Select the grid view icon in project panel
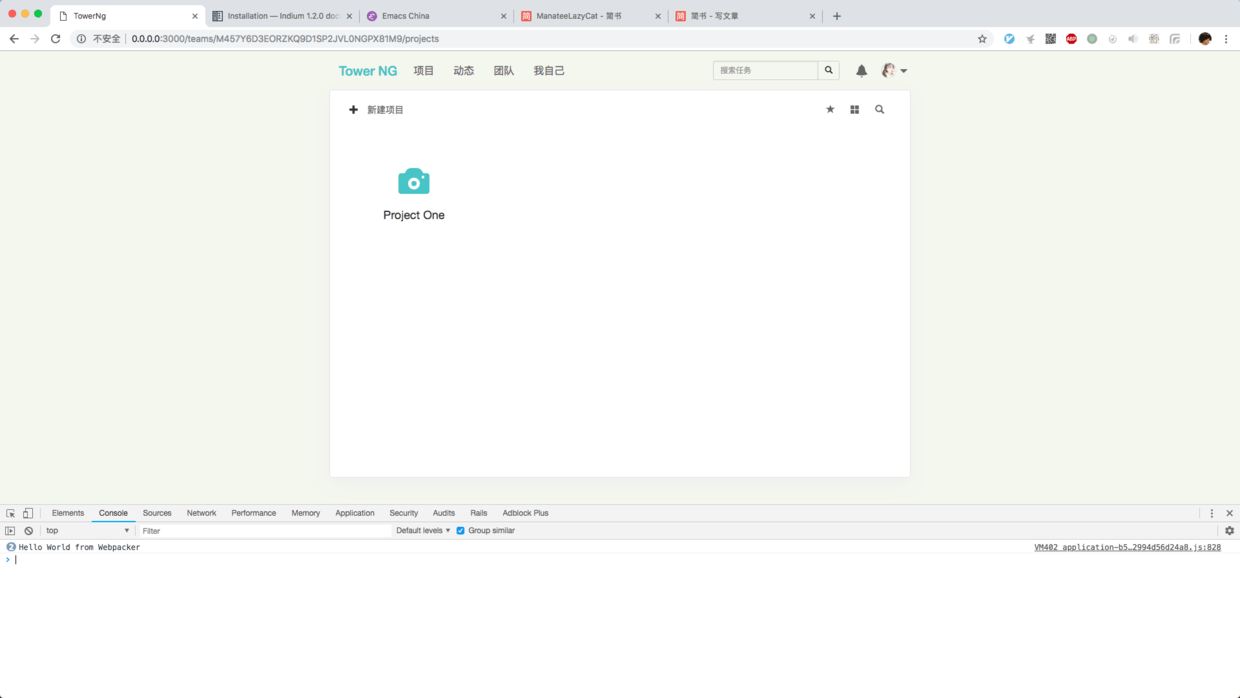The image size is (1240, 698). coord(854,109)
